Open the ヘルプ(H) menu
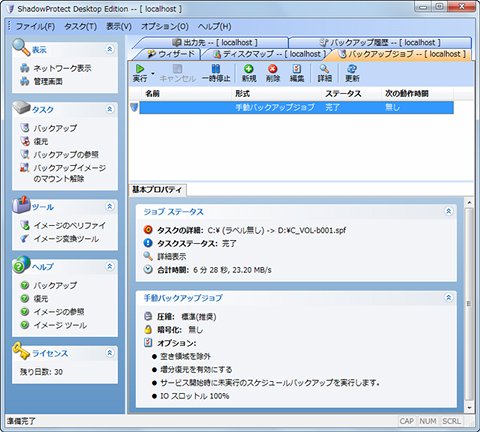 214,26
